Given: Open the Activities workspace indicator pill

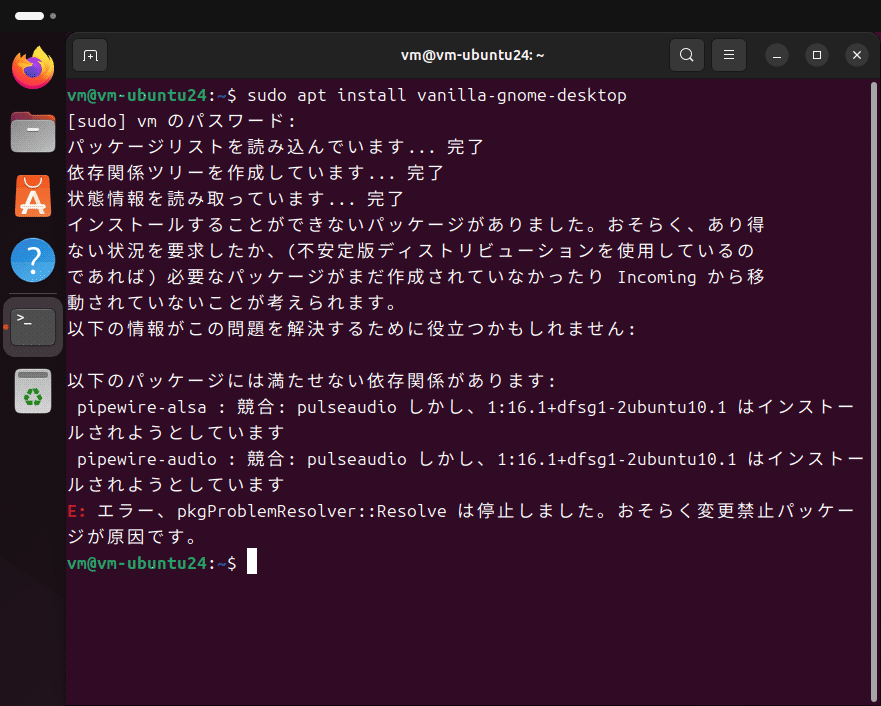Looking at the screenshot, I should pyautogui.click(x=30, y=16).
